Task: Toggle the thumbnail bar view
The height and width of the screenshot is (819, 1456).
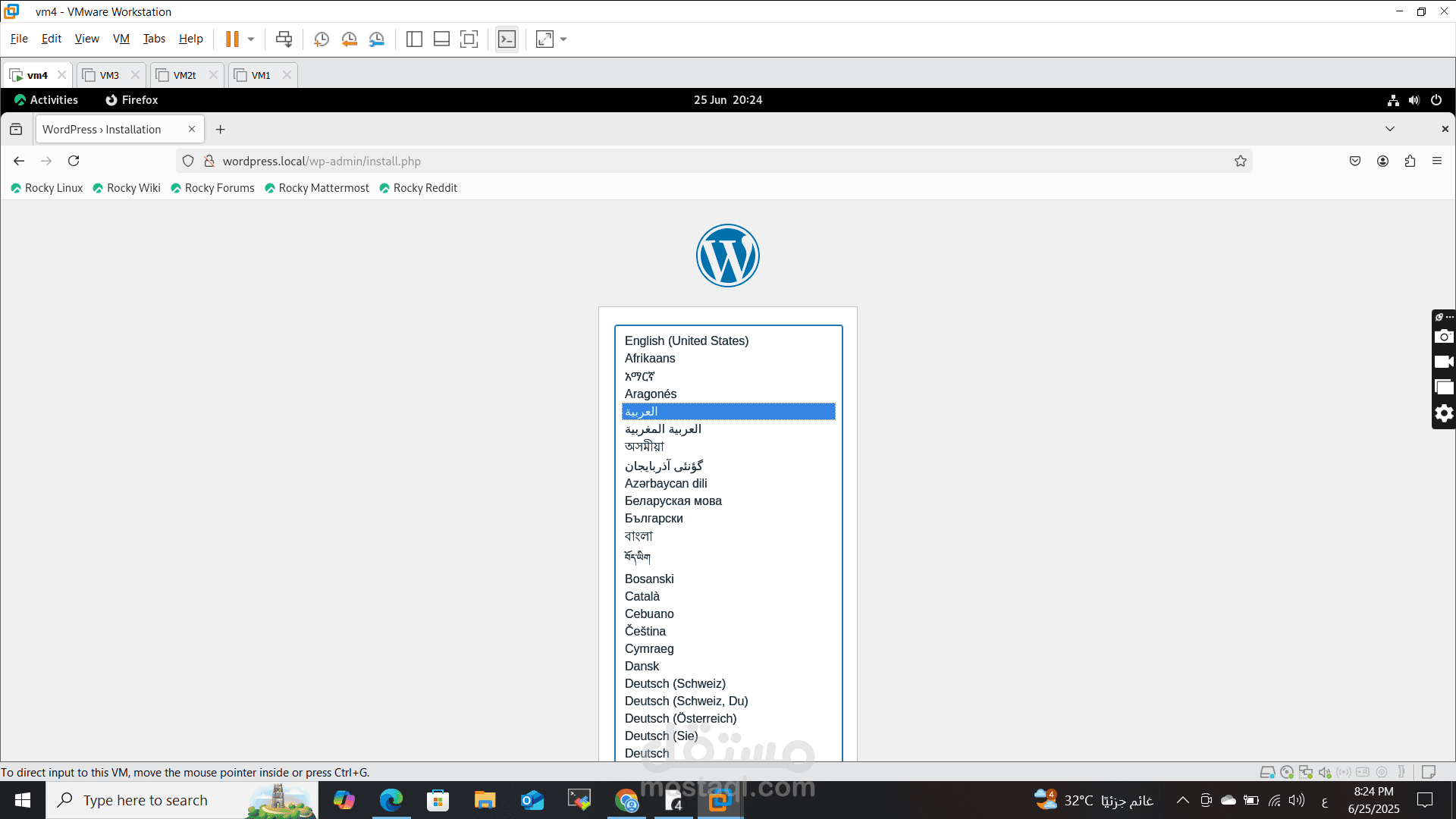Action: click(x=441, y=39)
